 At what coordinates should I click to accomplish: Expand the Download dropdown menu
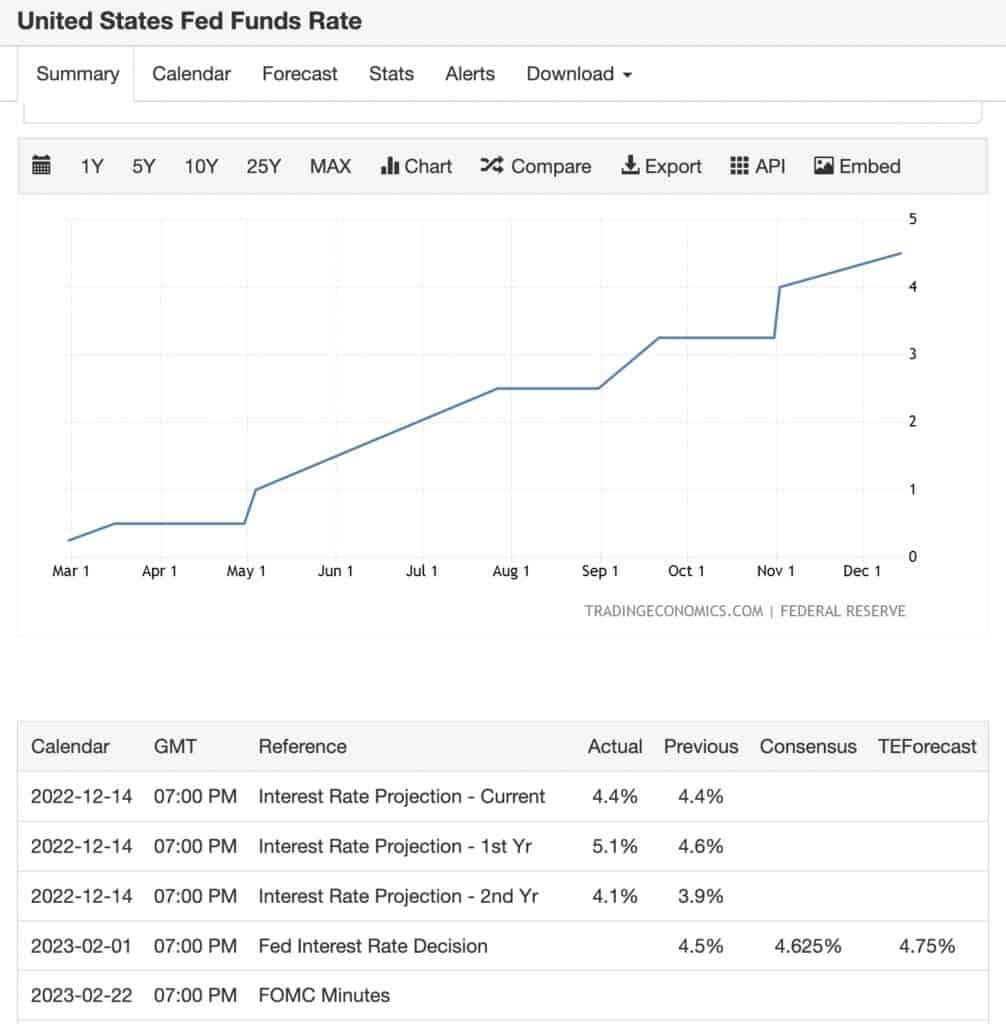click(579, 74)
